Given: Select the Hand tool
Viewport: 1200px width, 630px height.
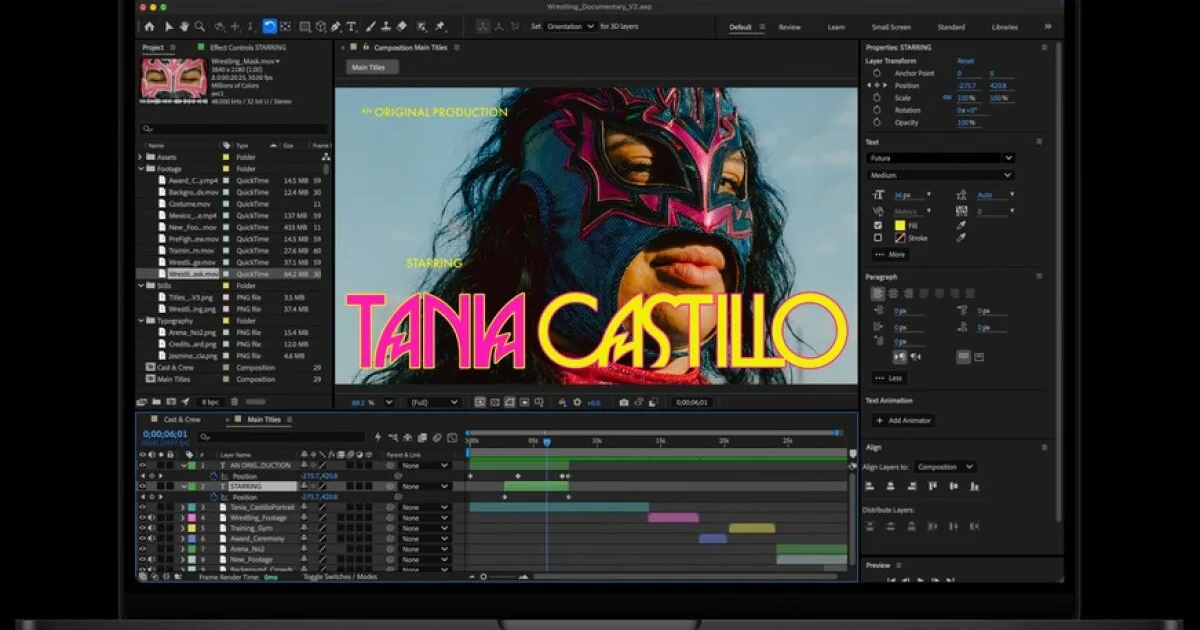Looking at the screenshot, I should pos(184,27).
